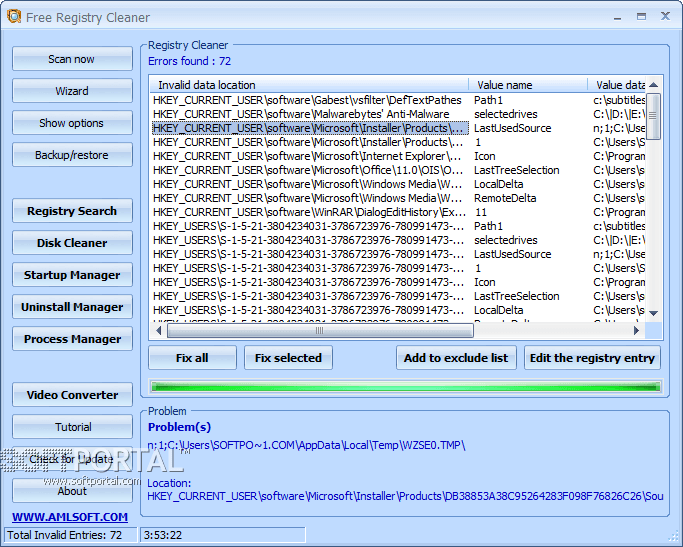
Task: Sort by Value name column header
Action: [528, 84]
